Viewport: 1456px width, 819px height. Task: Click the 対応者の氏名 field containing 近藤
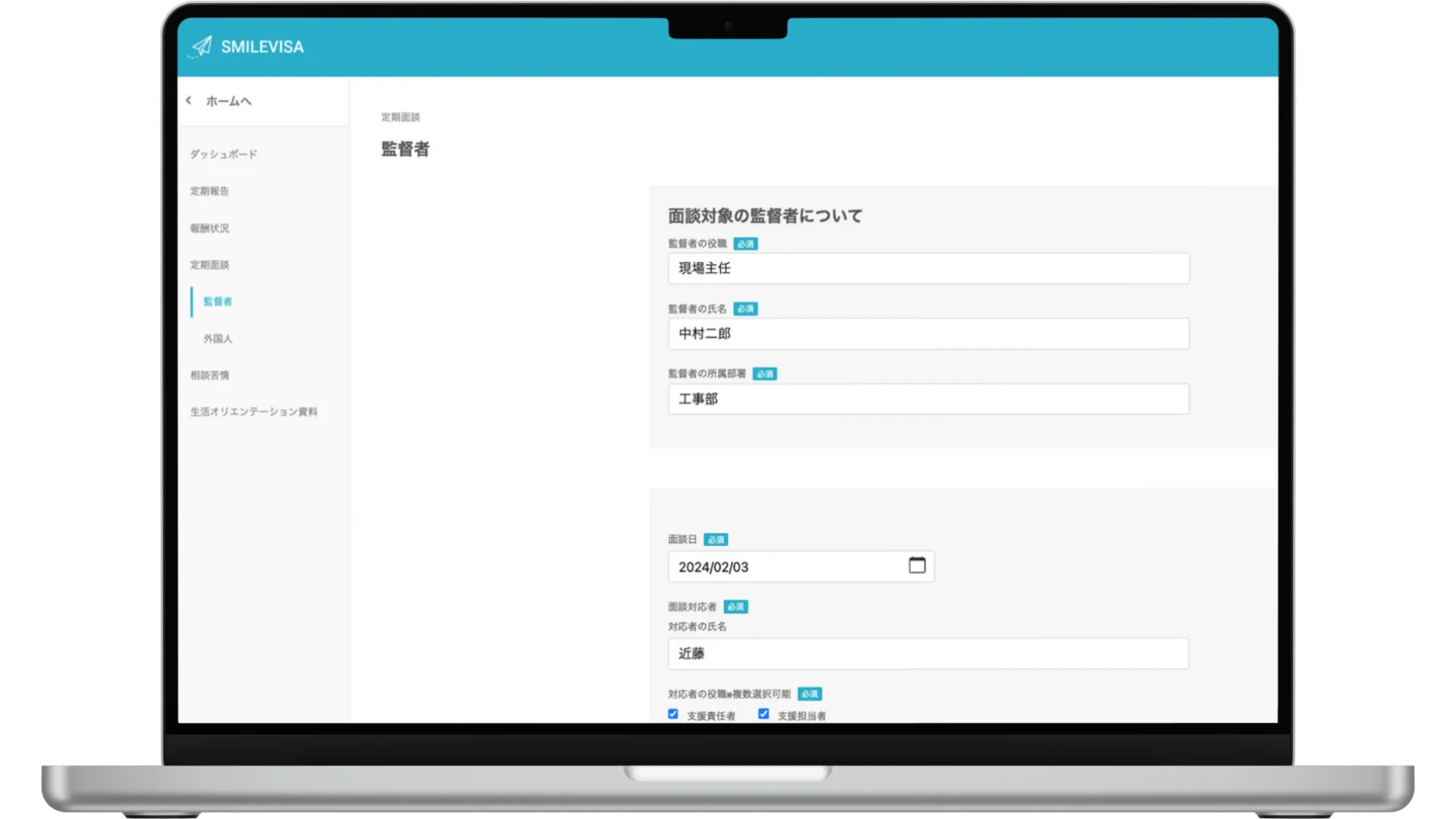tap(927, 654)
